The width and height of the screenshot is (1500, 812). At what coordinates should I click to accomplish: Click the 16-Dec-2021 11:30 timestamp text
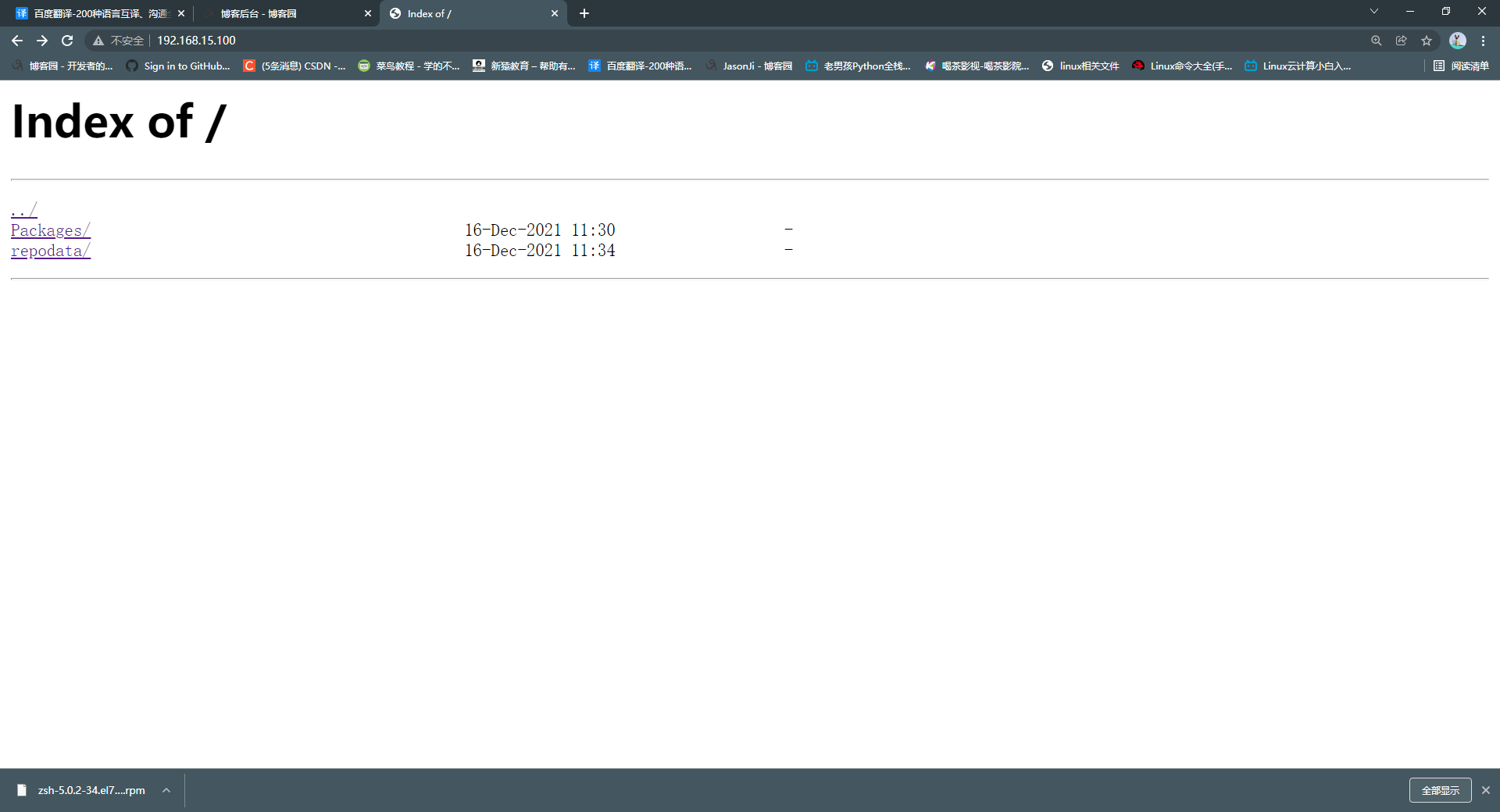pos(540,230)
